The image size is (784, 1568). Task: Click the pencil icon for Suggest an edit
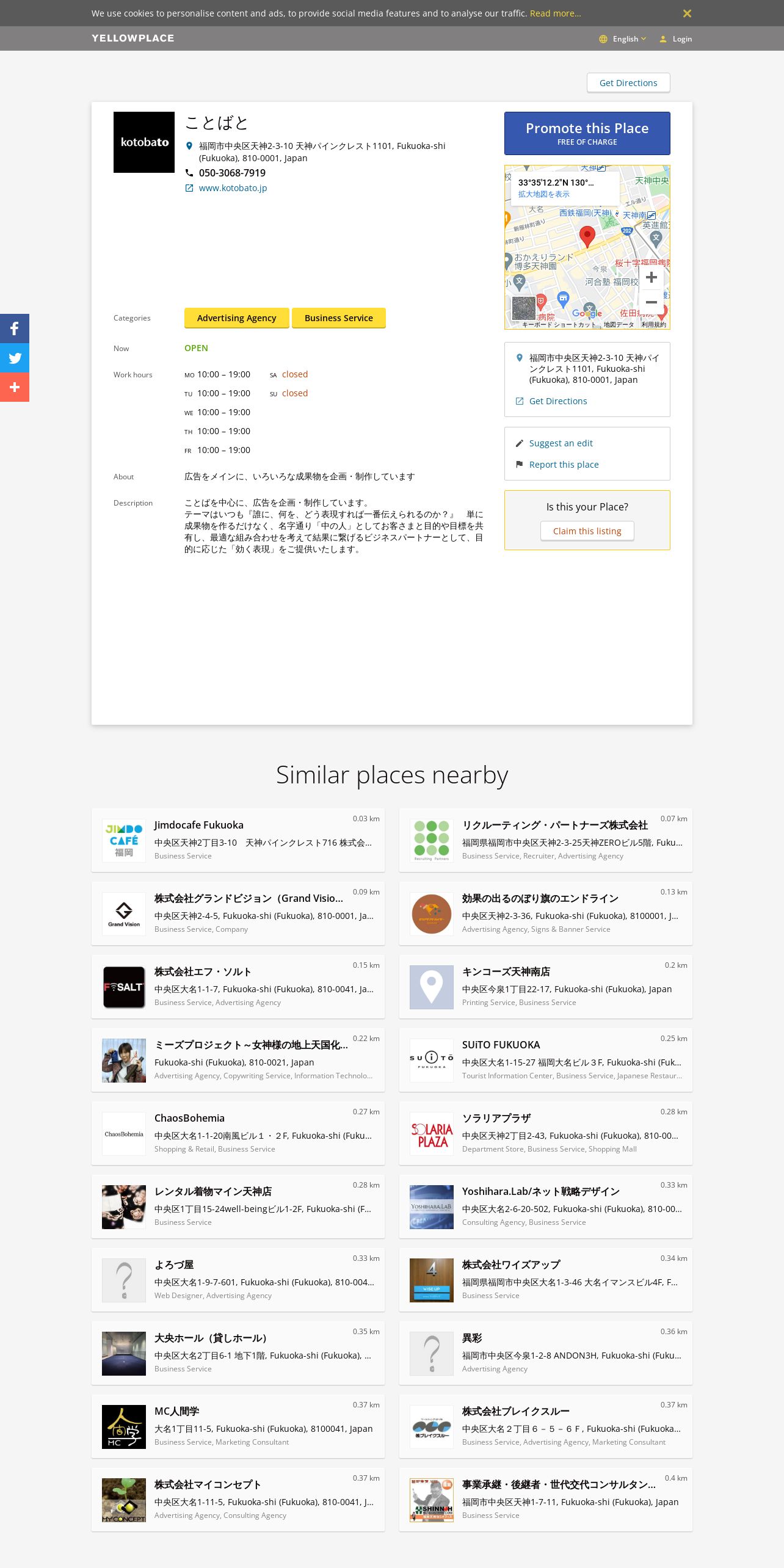pos(520,443)
